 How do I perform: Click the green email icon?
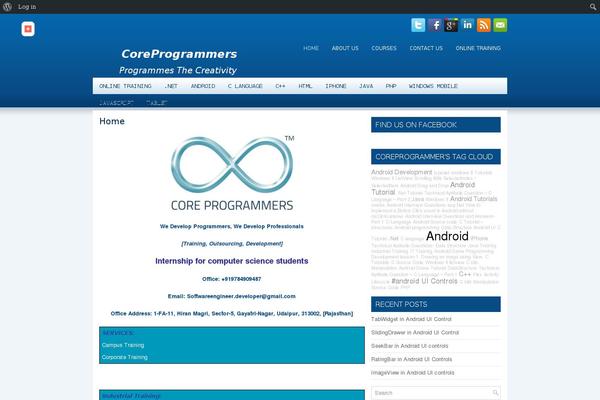(500, 25)
